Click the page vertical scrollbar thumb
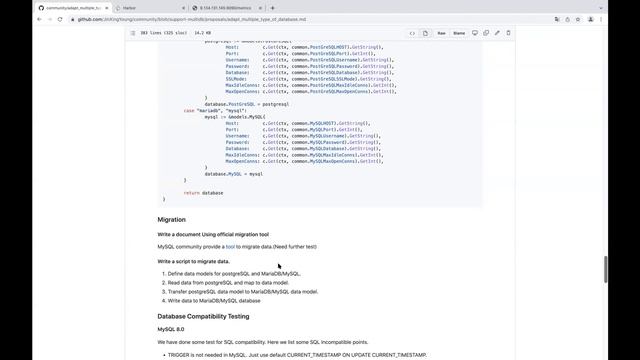This screenshot has width=640, height=360. pos(605,269)
